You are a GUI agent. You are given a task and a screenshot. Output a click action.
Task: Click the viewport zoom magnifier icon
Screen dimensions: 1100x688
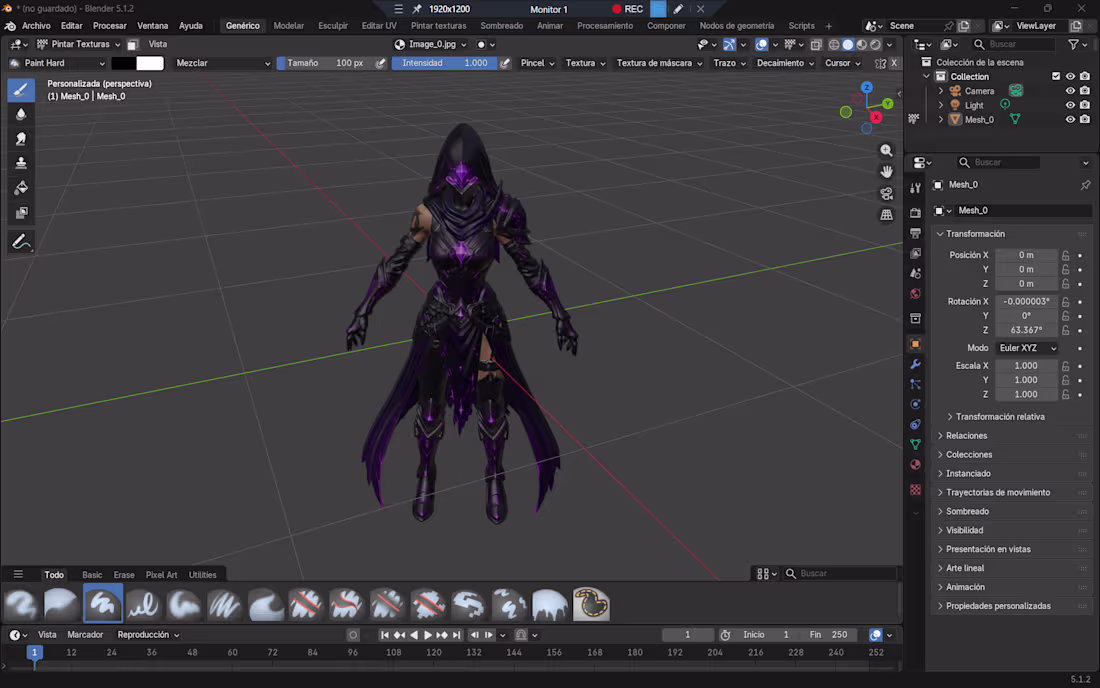(x=887, y=151)
